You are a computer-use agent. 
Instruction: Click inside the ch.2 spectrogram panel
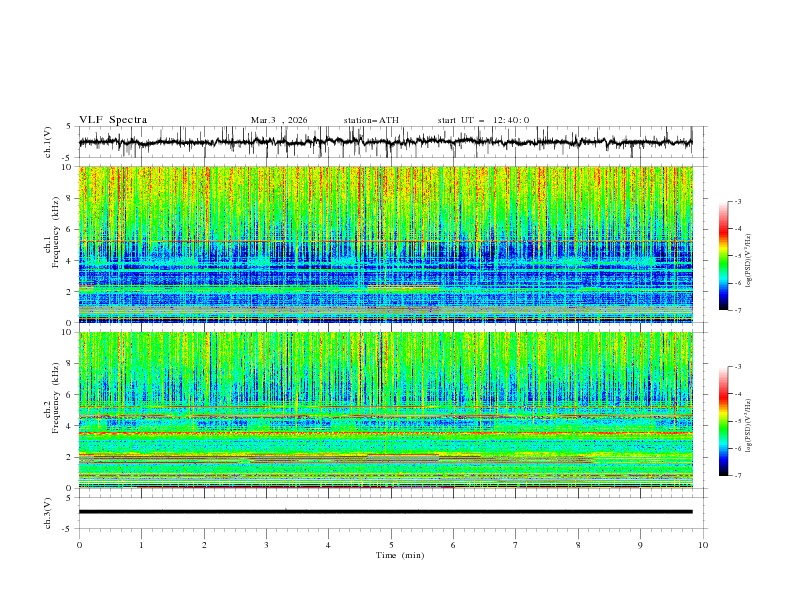click(385, 410)
